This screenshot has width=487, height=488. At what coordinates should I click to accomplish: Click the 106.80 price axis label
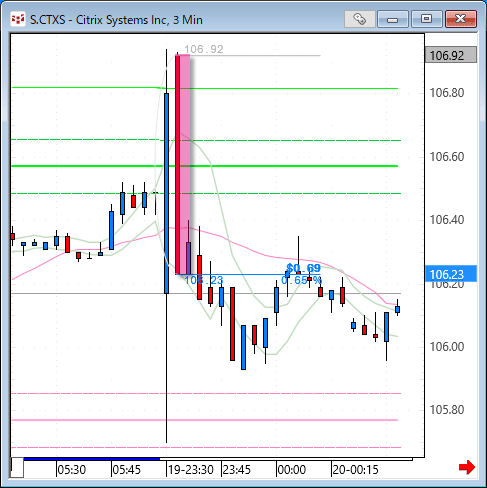click(447, 93)
